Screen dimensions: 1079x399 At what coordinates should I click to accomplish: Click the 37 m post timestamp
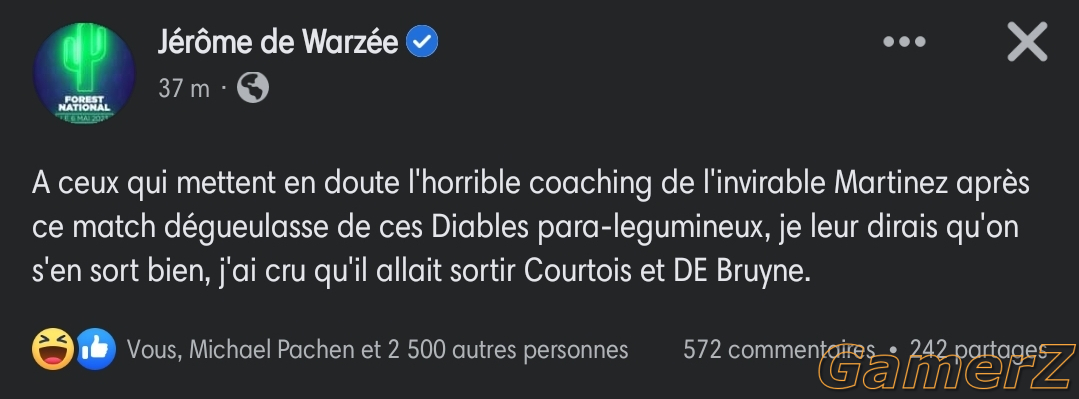click(x=184, y=89)
